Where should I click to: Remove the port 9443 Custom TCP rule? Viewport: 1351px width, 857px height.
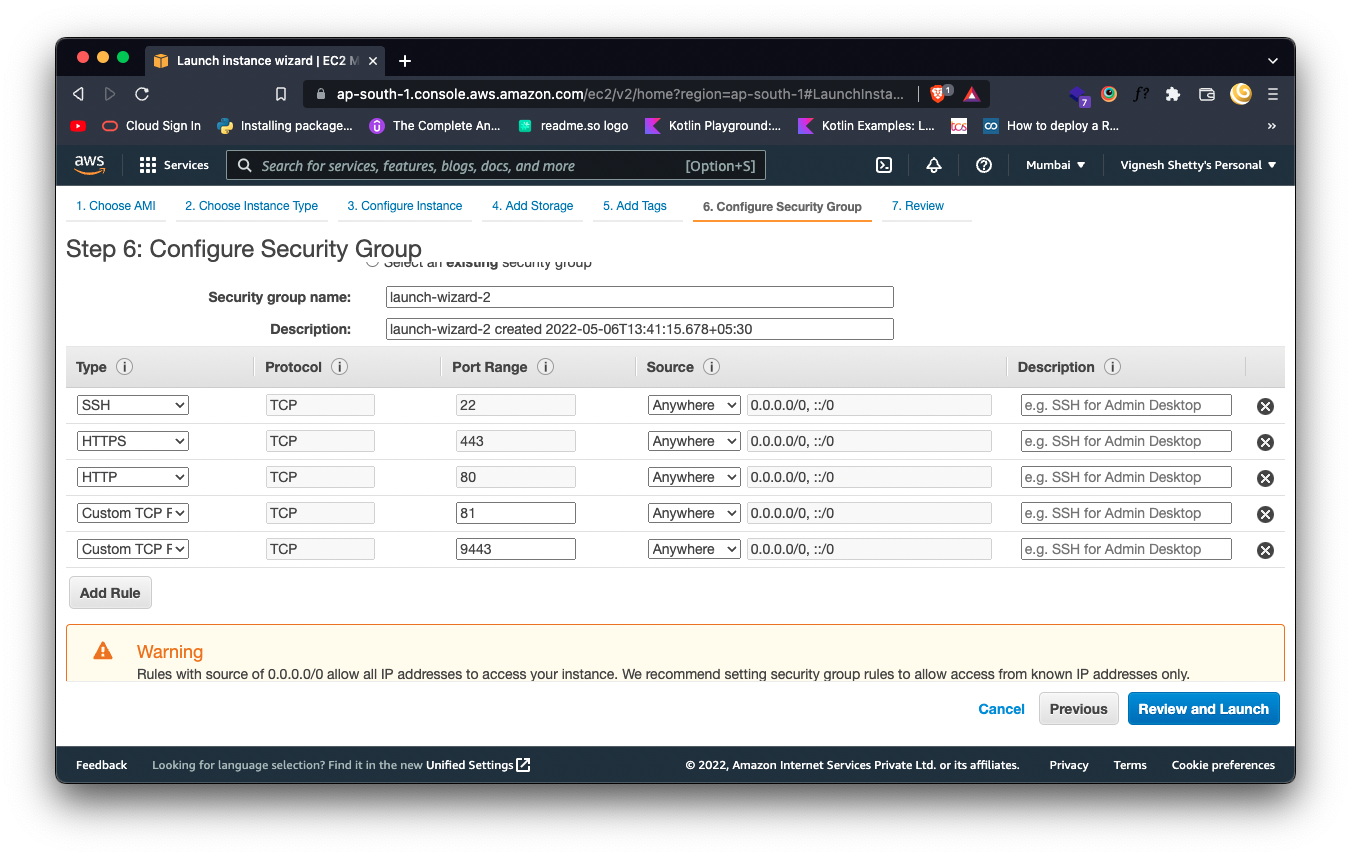pos(1265,550)
